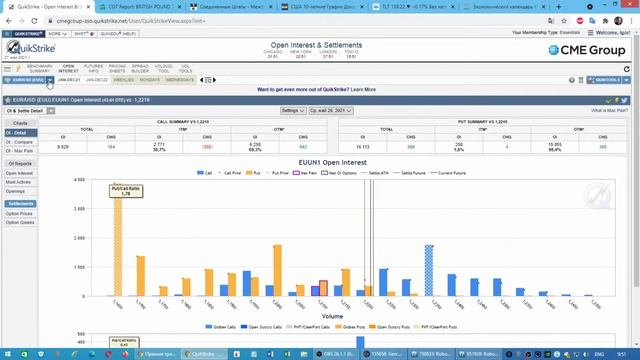Toggle Globex Calls in volume legend
The width and height of the screenshot is (640, 360).
pos(221,327)
